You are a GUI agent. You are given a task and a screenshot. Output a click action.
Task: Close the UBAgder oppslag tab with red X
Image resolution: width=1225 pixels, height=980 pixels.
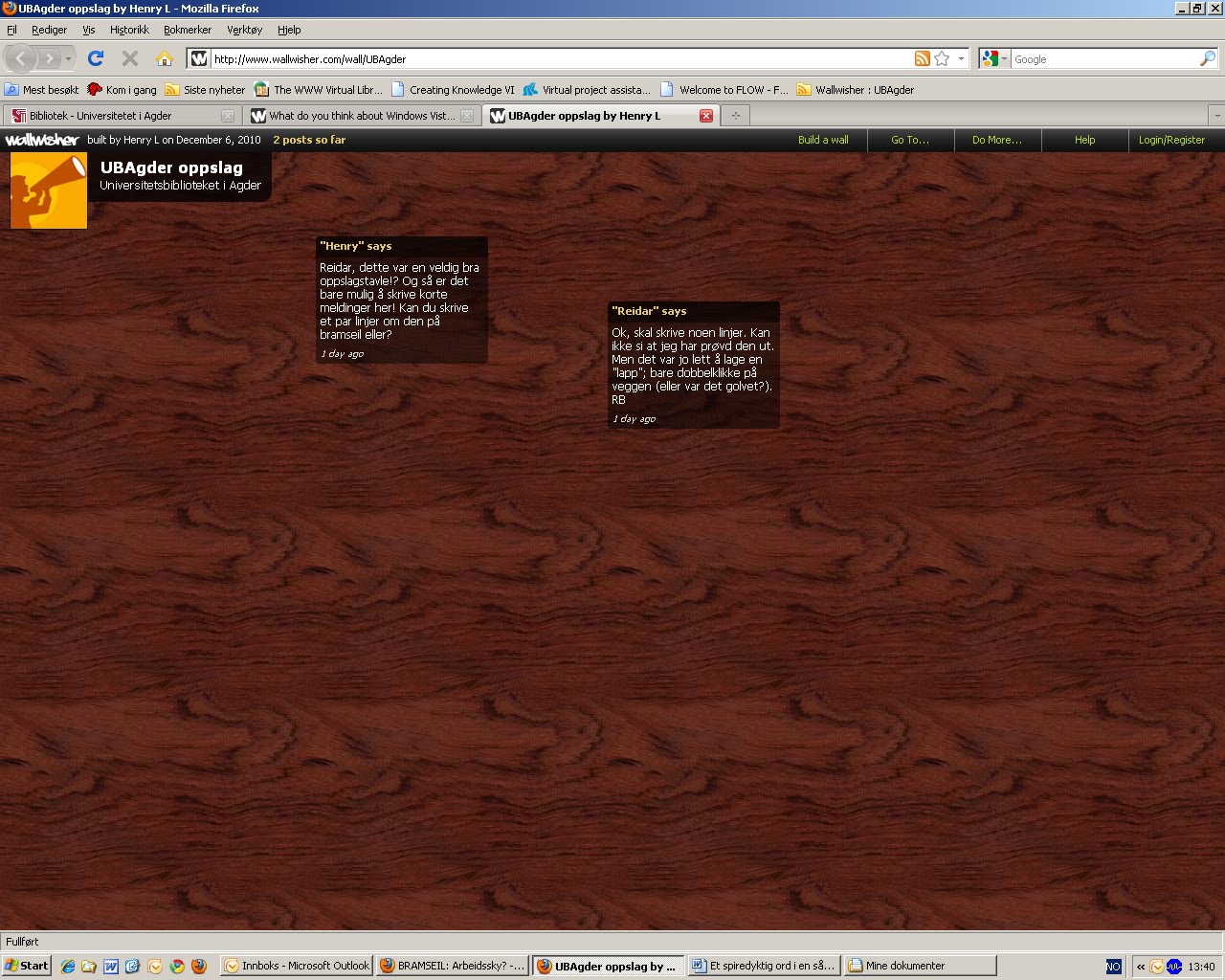point(706,116)
